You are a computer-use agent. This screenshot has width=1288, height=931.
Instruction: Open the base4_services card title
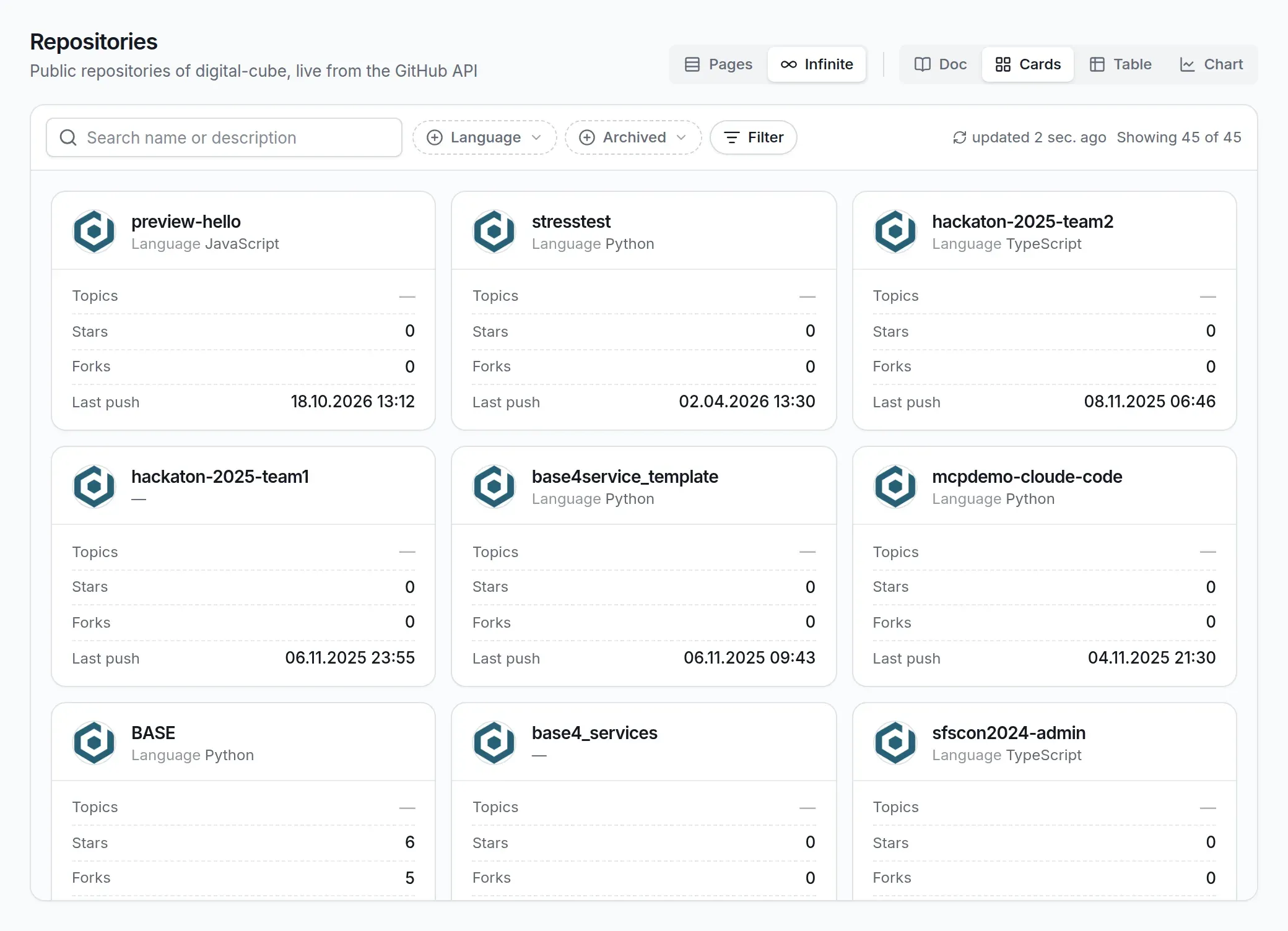pos(594,733)
